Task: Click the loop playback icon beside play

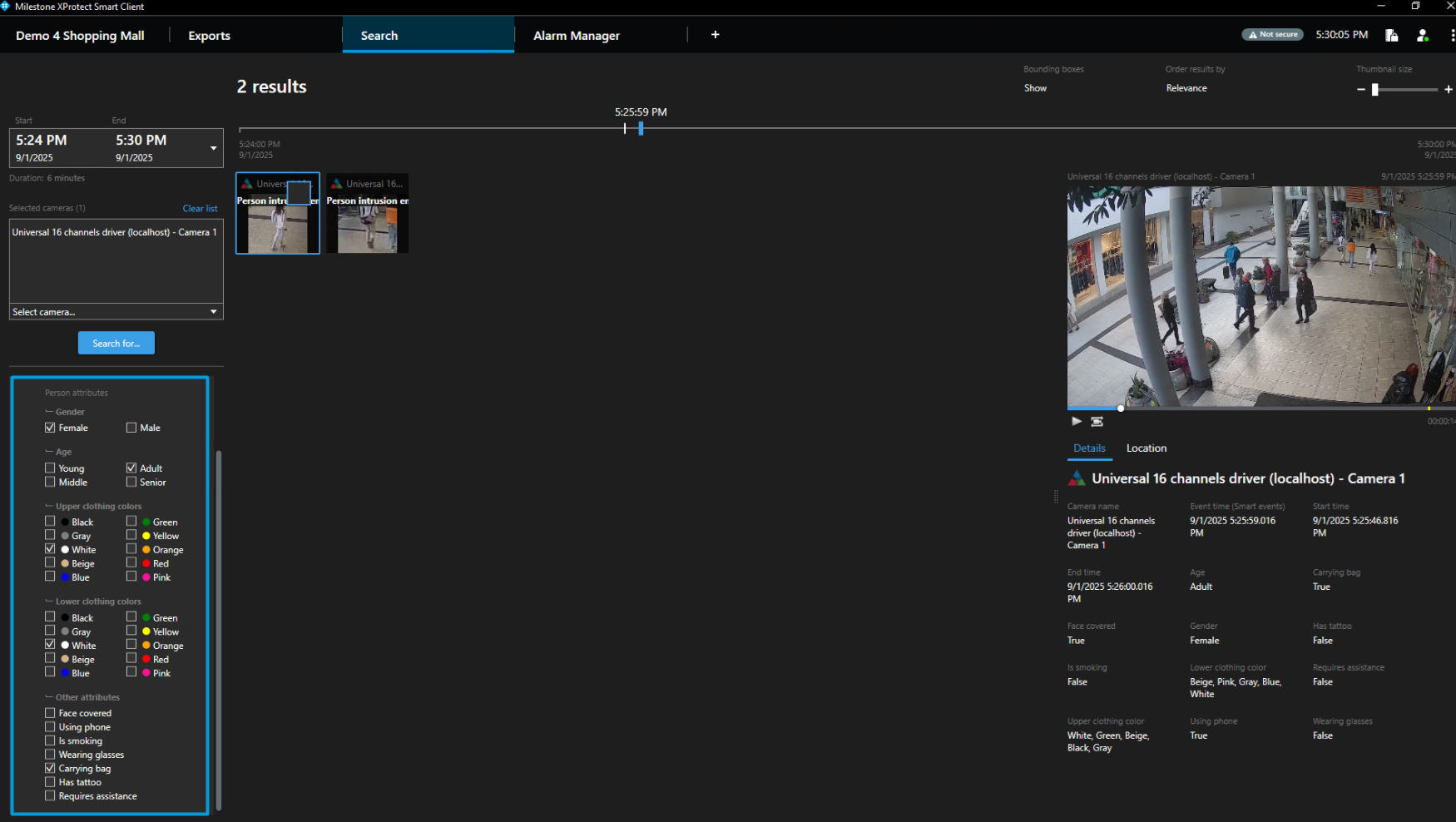Action: pyautogui.click(x=1097, y=422)
